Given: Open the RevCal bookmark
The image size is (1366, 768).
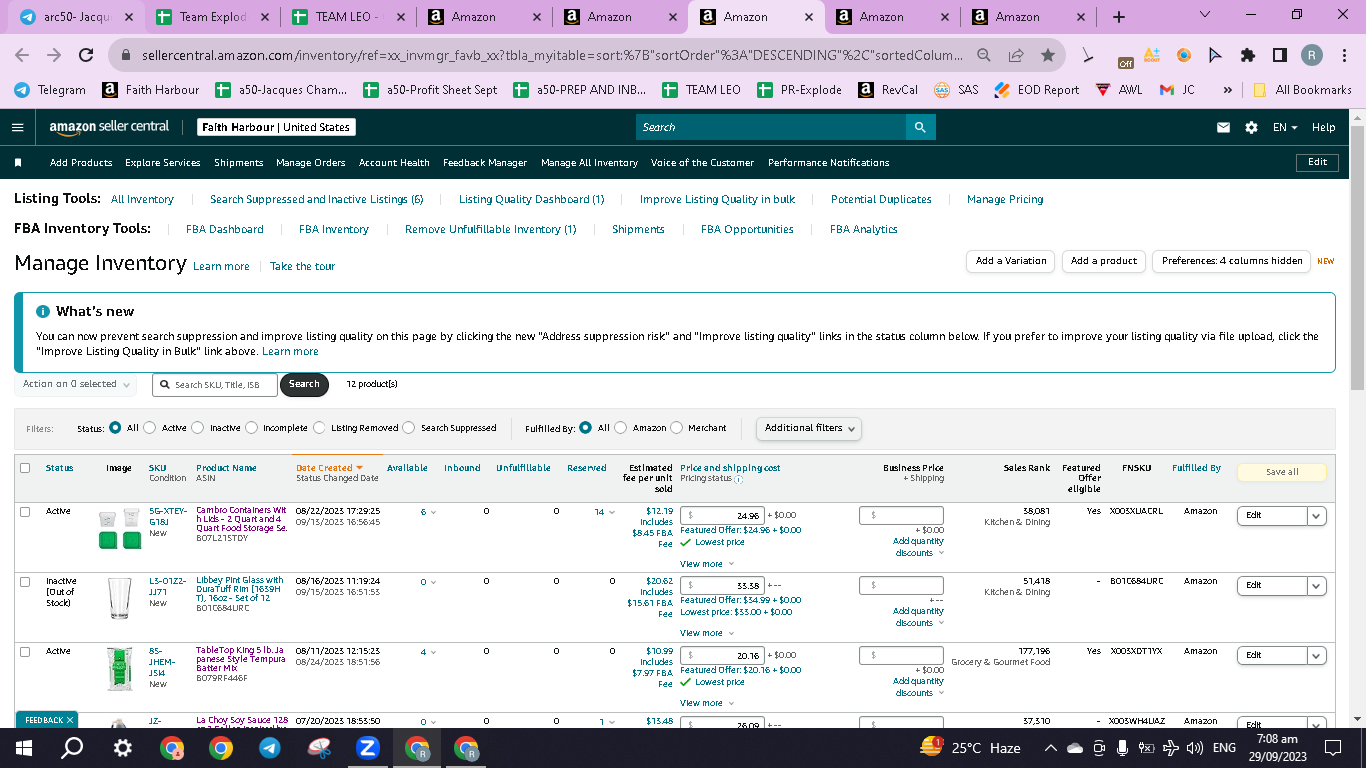Looking at the screenshot, I should click(x=888, y=89).
